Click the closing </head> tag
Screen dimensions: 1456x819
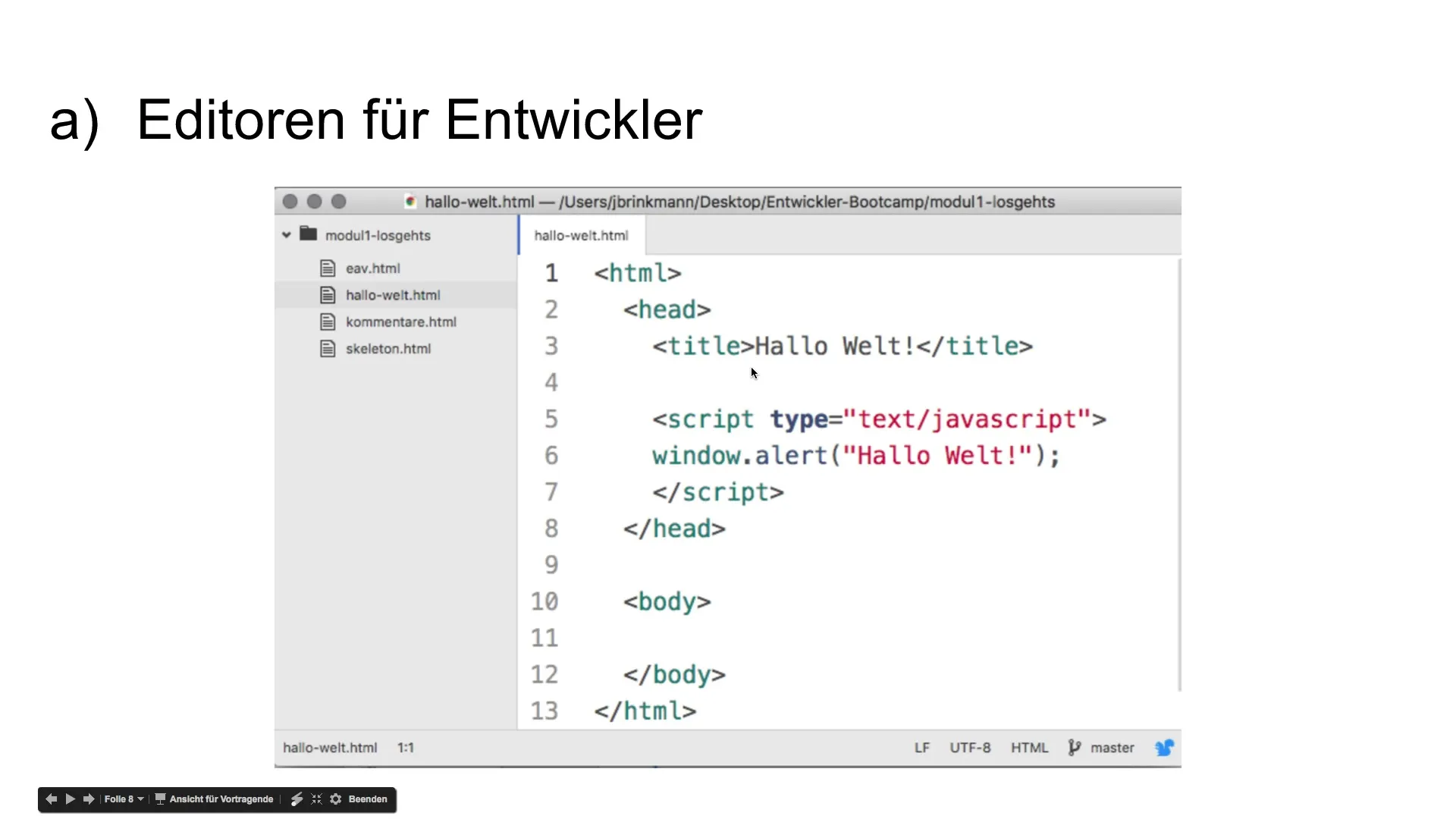674,528
